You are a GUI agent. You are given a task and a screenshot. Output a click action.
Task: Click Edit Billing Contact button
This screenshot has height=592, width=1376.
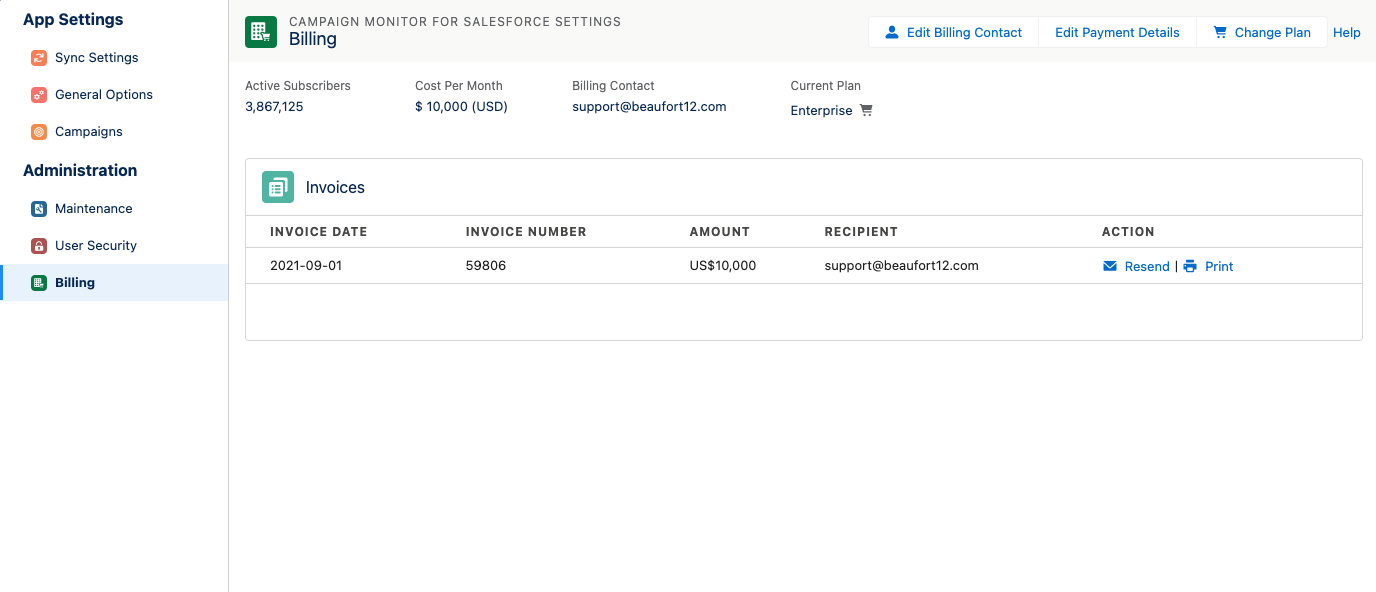point(954,33)
